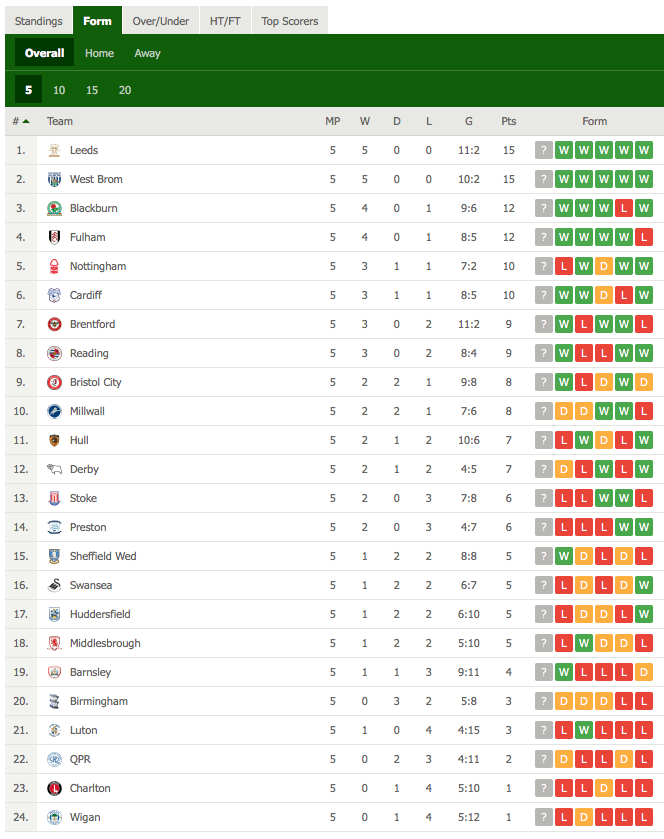Open the Top Scorers tab

tap(289, 21)
